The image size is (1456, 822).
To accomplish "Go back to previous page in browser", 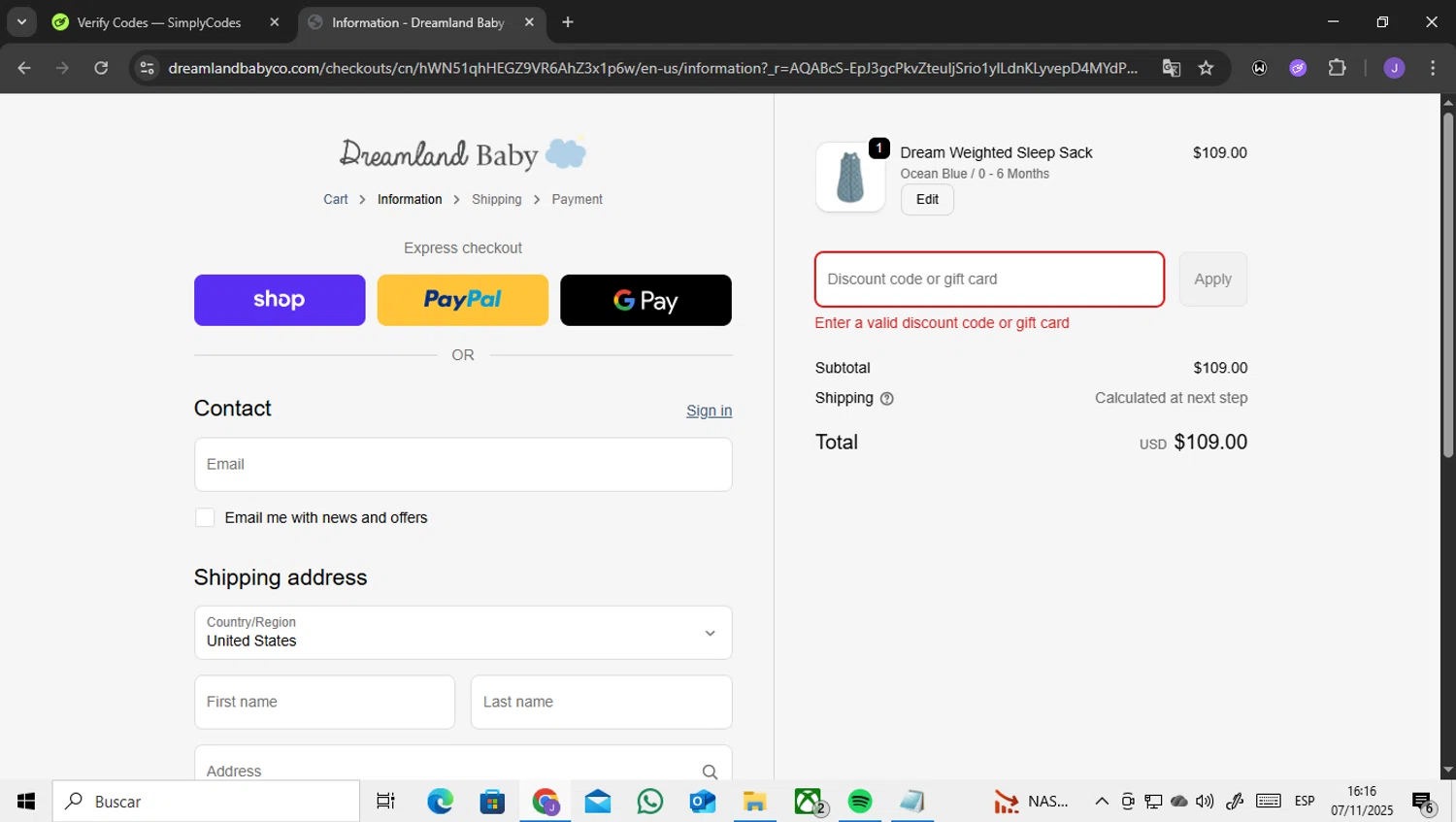I will click(24, 68).
